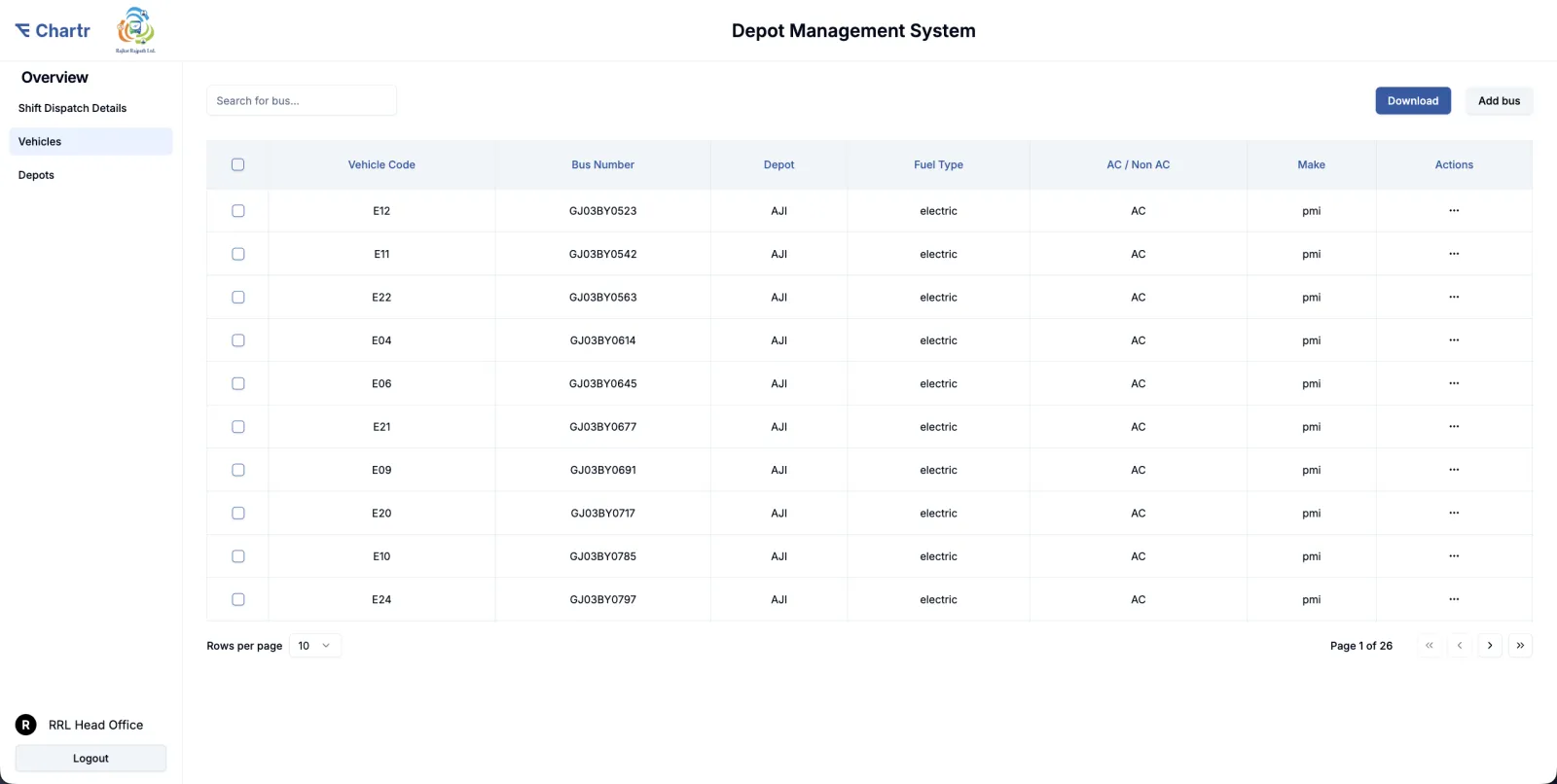Screen dimensions: 1557x784
Task: Click the Page 1 of 26 label
Action: (1360, 646)
